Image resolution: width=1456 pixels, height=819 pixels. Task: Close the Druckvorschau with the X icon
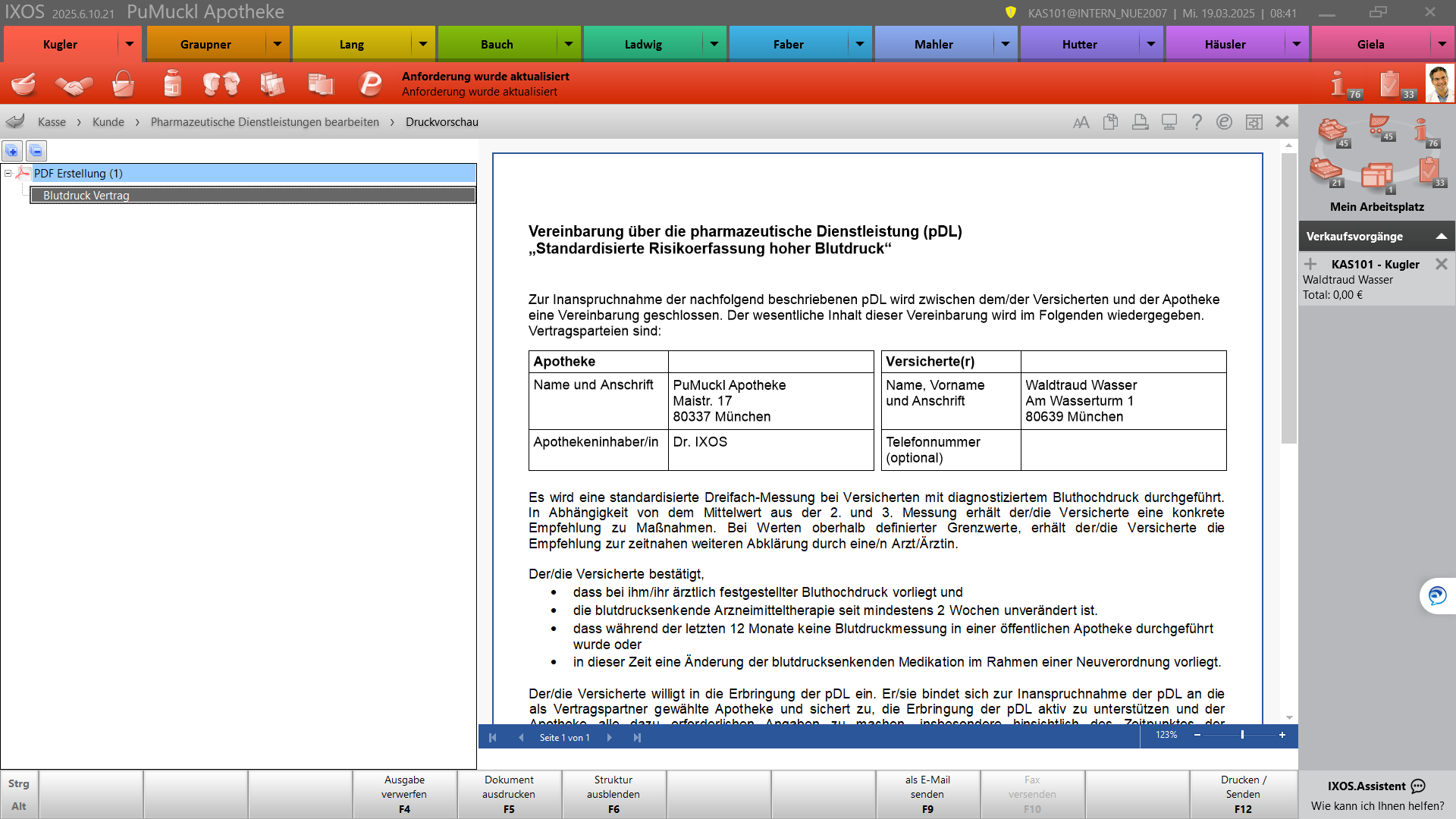click(1282, 121)
